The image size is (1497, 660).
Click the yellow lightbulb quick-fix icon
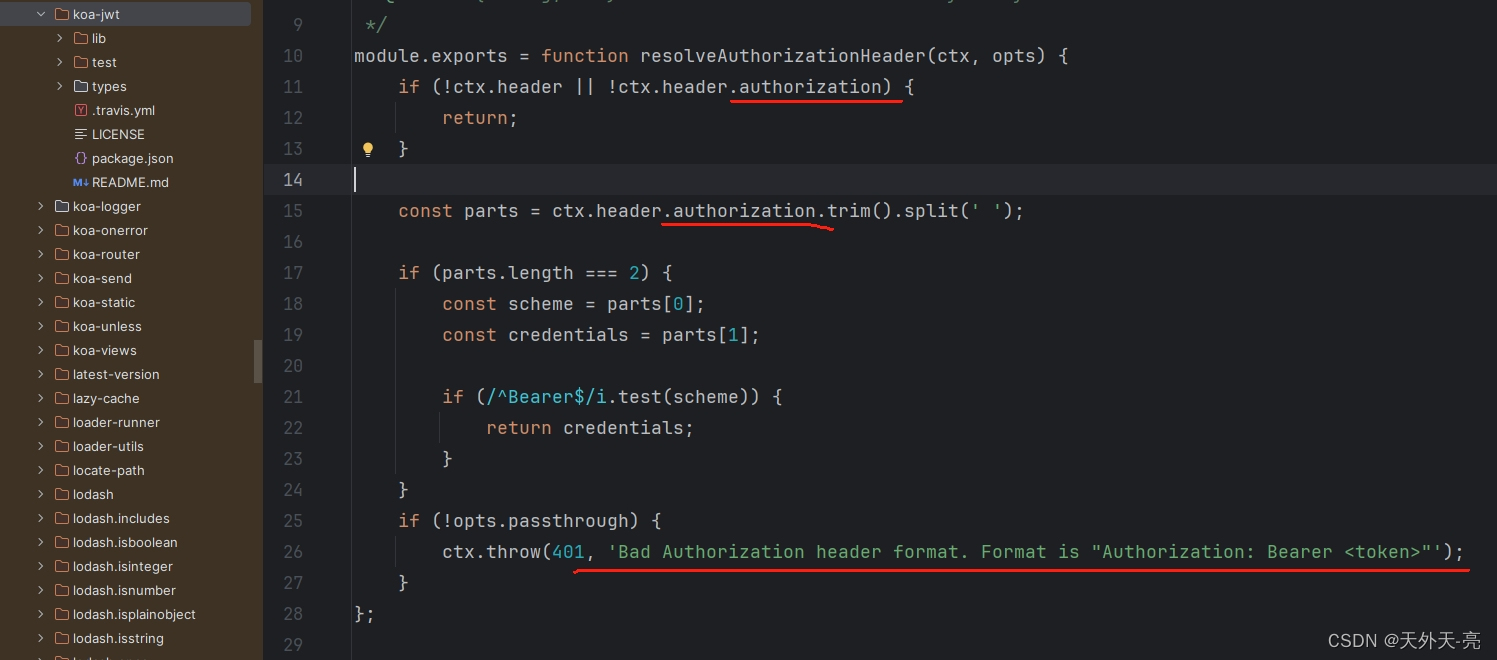pyautogui.click(x=368, y=149)
